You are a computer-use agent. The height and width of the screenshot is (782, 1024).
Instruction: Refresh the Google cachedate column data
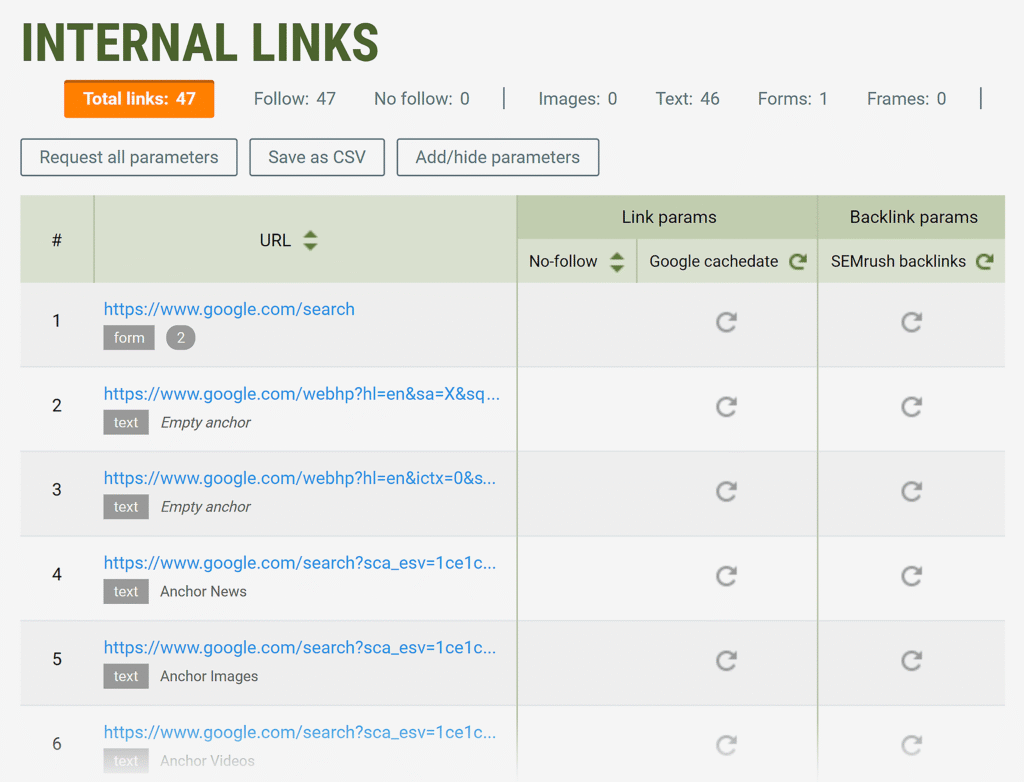click(797, 261)
